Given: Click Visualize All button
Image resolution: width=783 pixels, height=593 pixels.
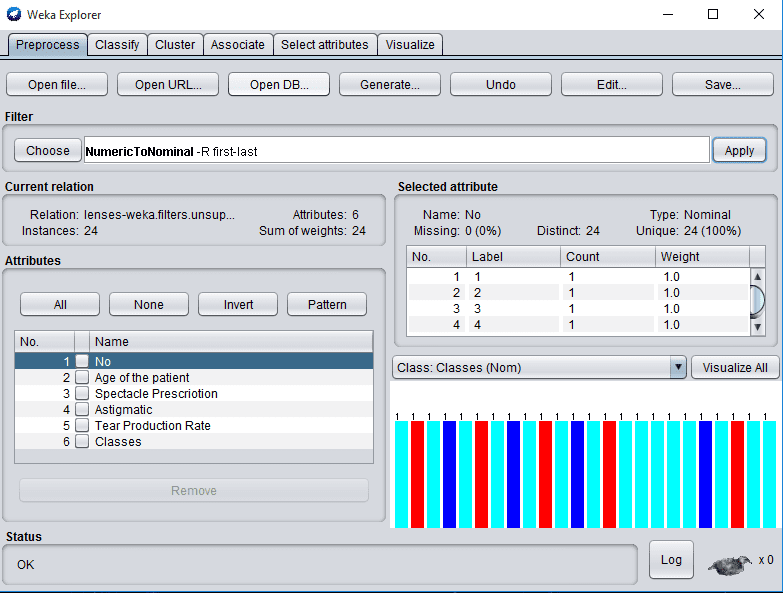Looking at the screenshot, I should click(735, 367).
